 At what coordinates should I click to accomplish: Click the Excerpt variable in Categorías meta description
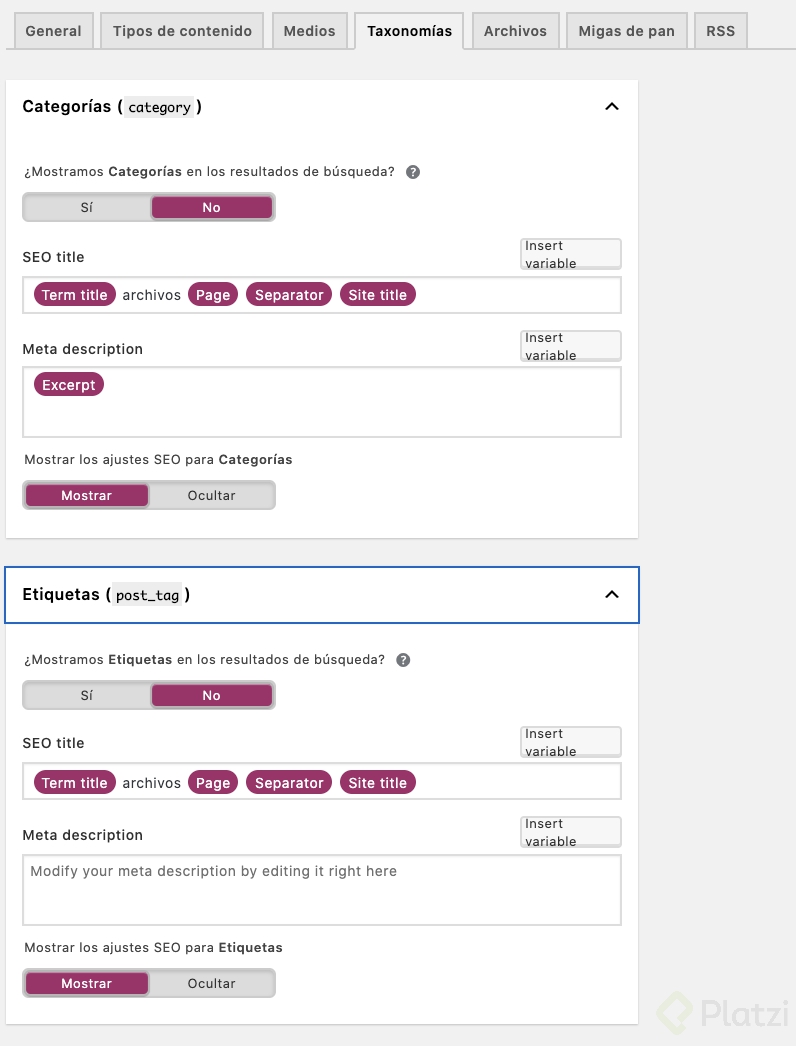tap(69, 385)
